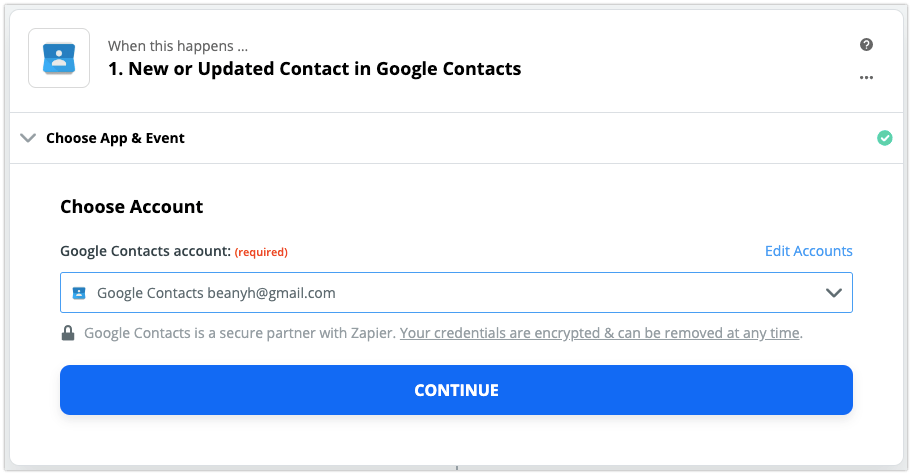Click the Google Contacts account field label
Viewport: 912px width, 475px height.
point(145,251)
